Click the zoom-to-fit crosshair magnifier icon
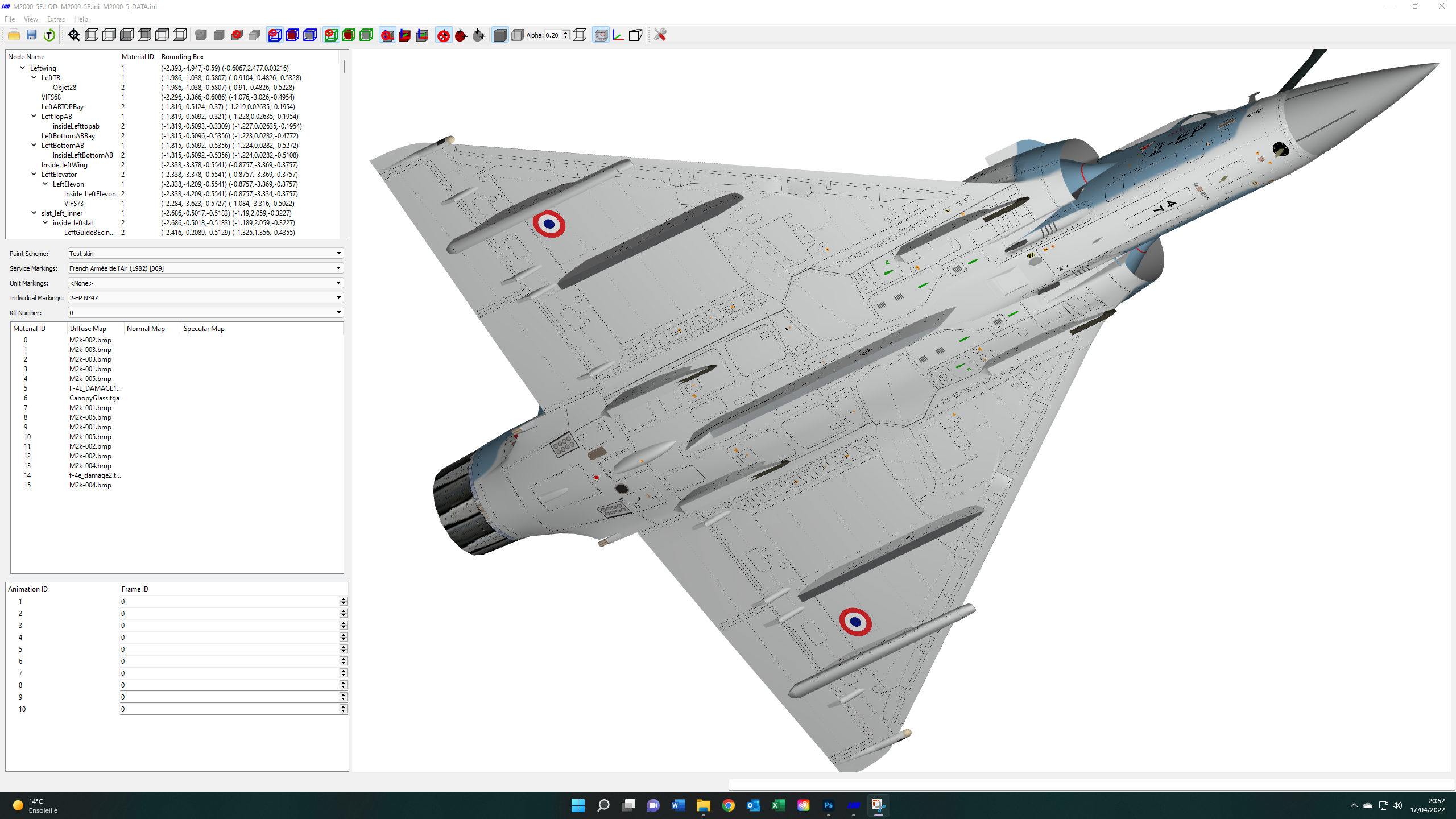Screen dimensions: 1456x819 click(74, 35)
